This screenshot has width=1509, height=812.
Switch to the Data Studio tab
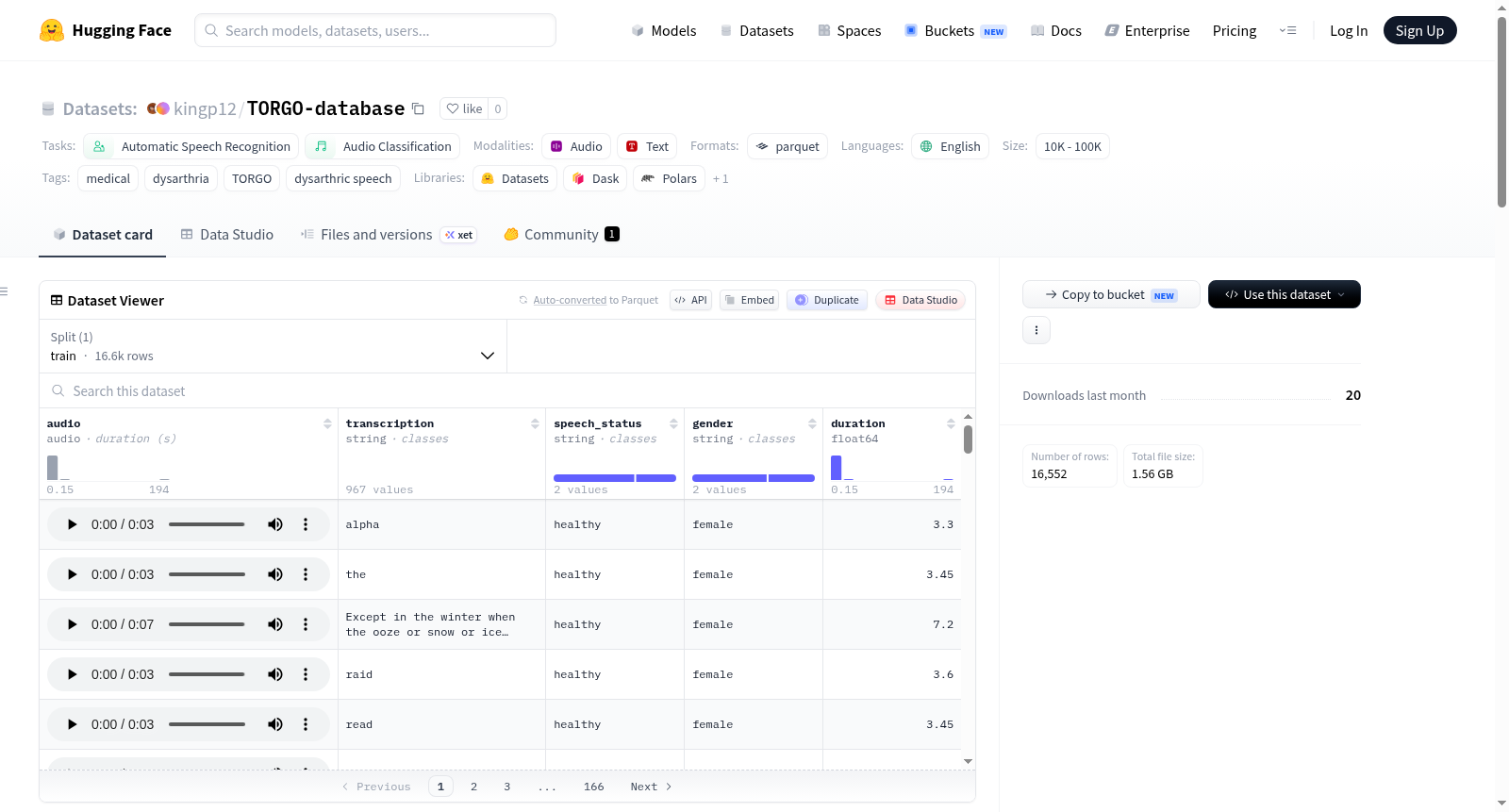click(x=227, y=235)
